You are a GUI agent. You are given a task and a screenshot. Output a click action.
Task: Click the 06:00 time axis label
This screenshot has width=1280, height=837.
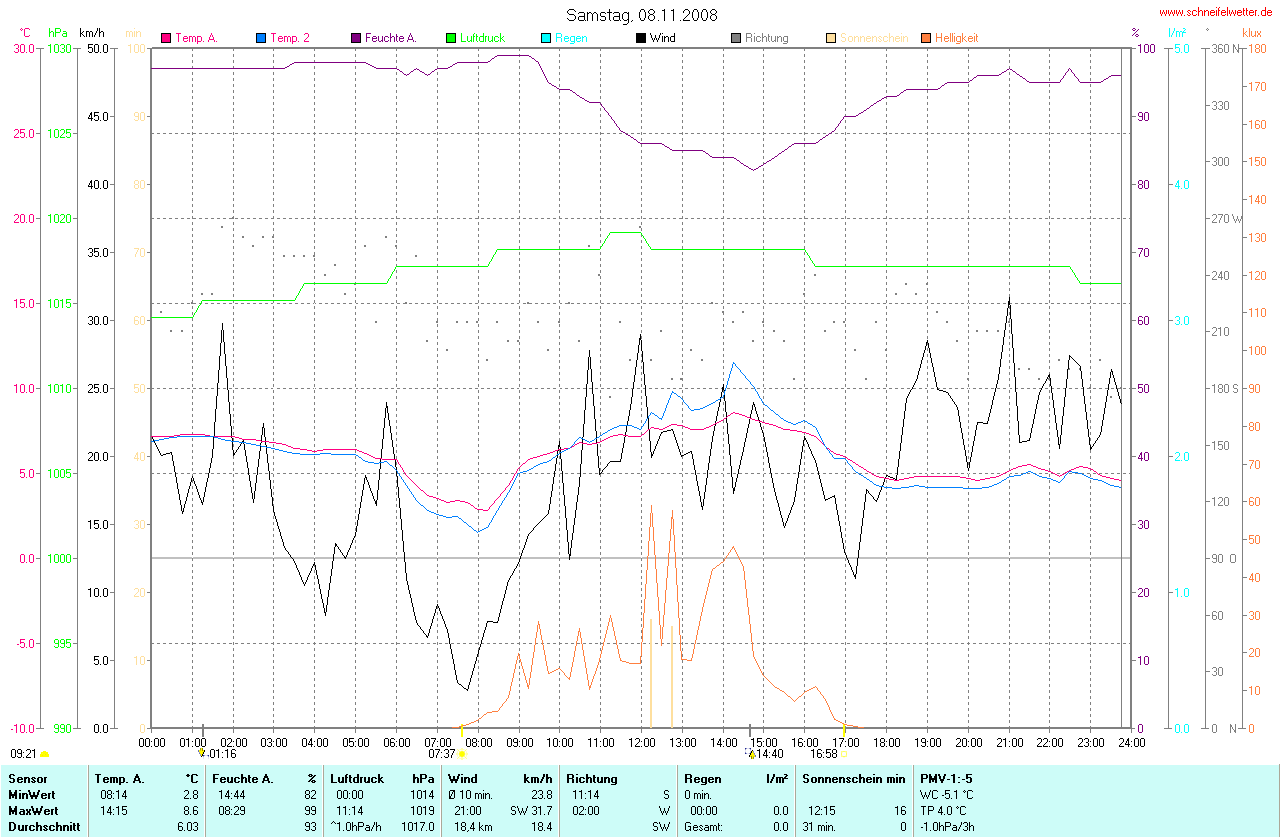pos(397,742)
